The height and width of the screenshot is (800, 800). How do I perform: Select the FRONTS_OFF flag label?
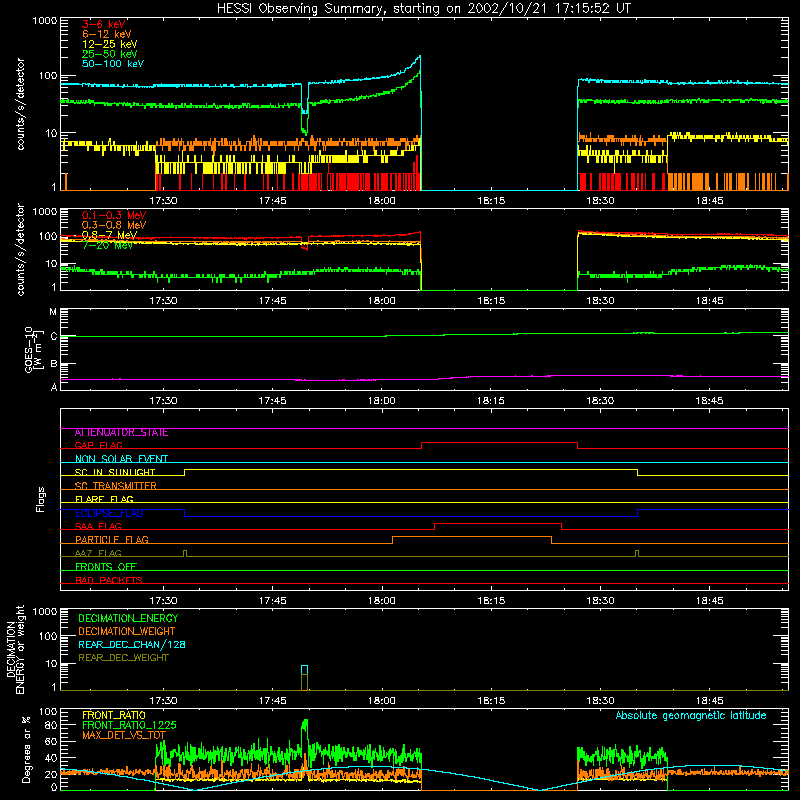pos(106,567)
